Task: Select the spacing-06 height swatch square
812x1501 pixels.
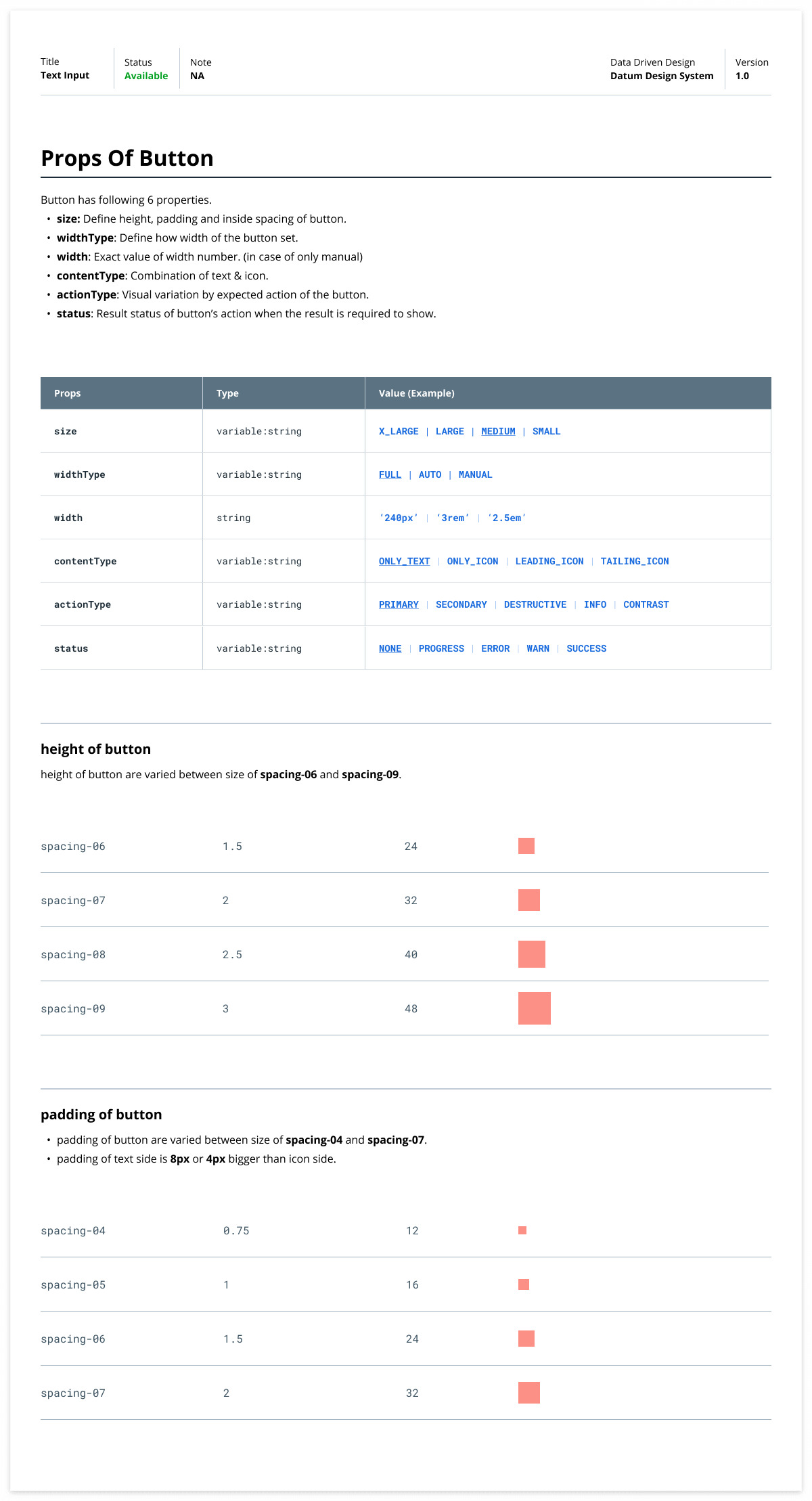Action: [526, 846]
